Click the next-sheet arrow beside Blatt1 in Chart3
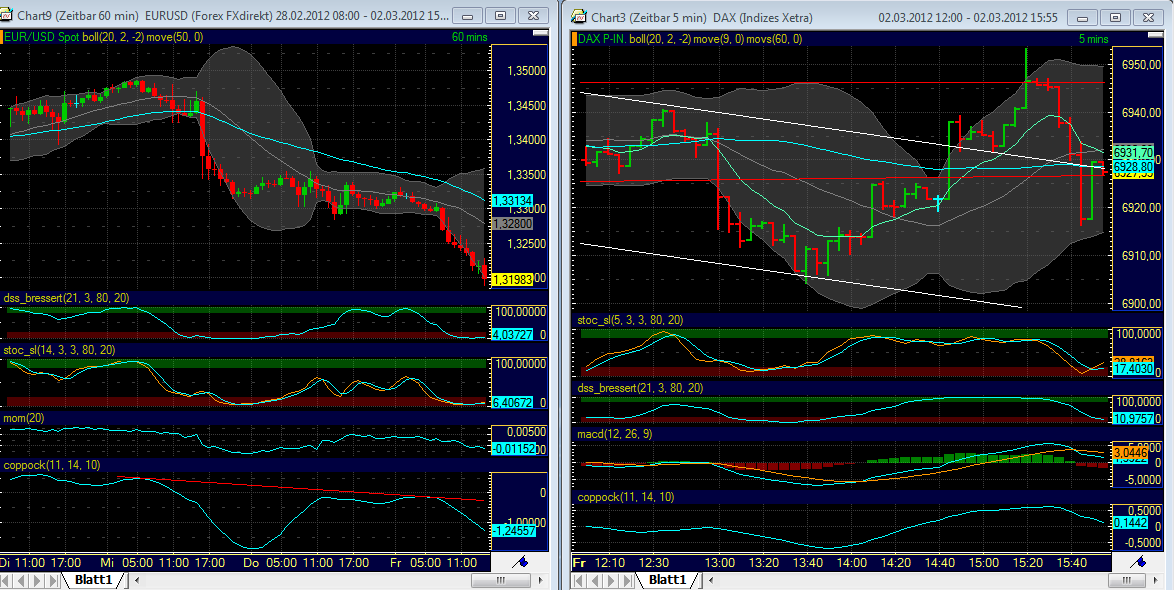Image resolution: width=1174 pixels, height=590 pixels. [x=612, y=579]
